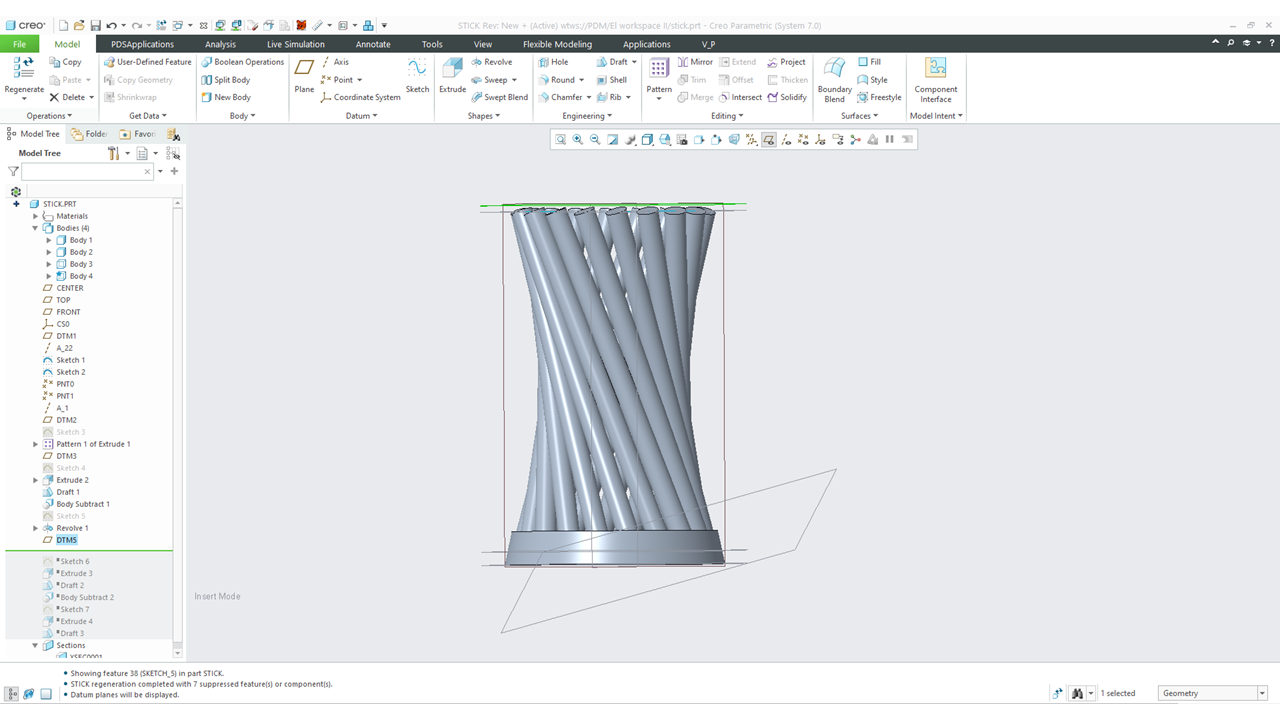
Task: Open the Geometry selection filter dropdown
Action: pyautogui.click(x=1262, y=693)
